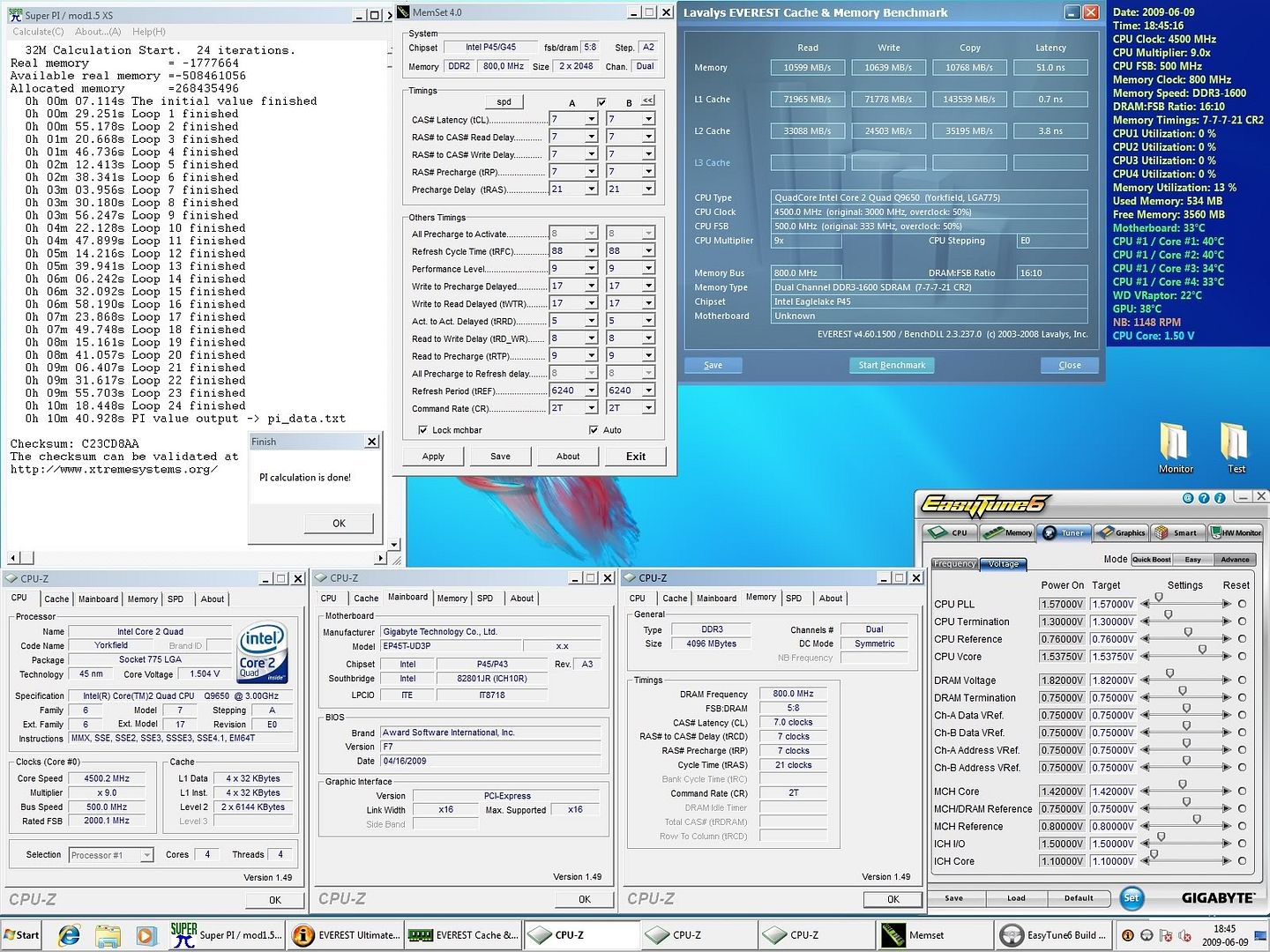The image size is (1270, 952).
Task: Click the EasyTune6 help question mark icon
Action: [x=1204, y=498]
